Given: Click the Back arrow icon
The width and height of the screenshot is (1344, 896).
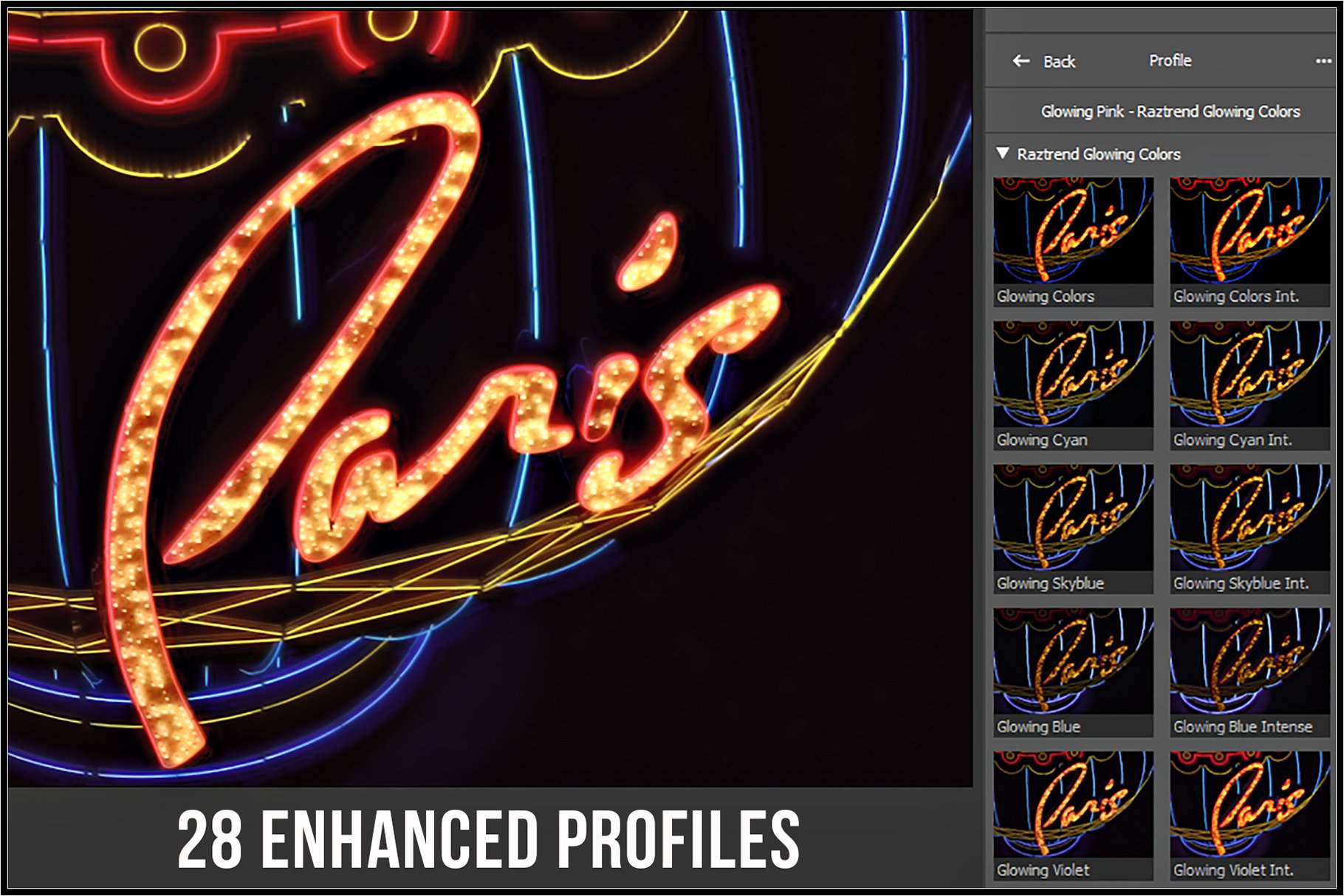Looking at the screenshot, I should click(x=1021, y=61).
